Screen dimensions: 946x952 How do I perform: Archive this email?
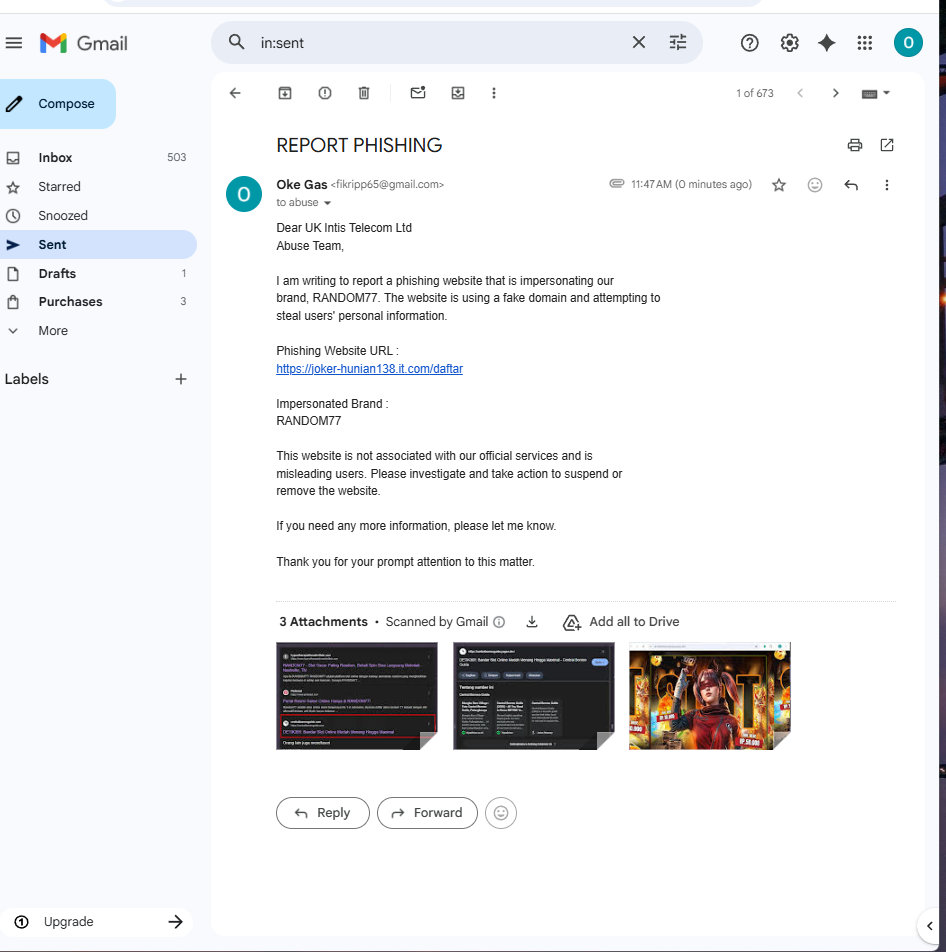pos(285,93)
